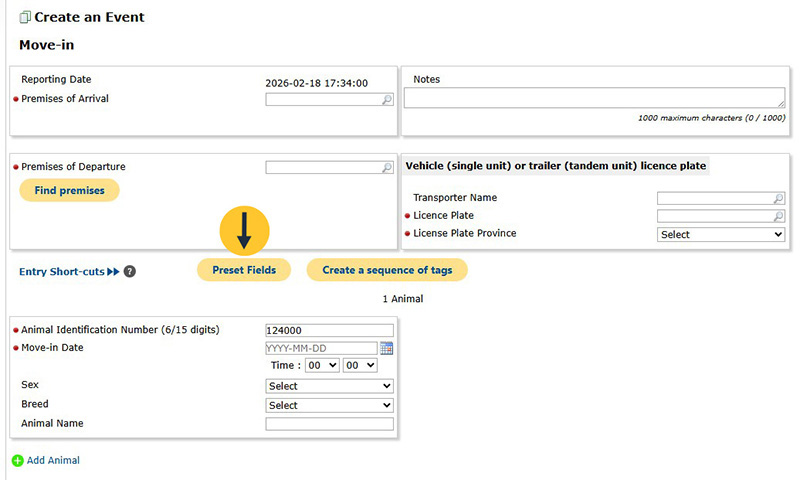Open the License Plate Province dropdown
This screenshot has height=480, width=800.
720,234
